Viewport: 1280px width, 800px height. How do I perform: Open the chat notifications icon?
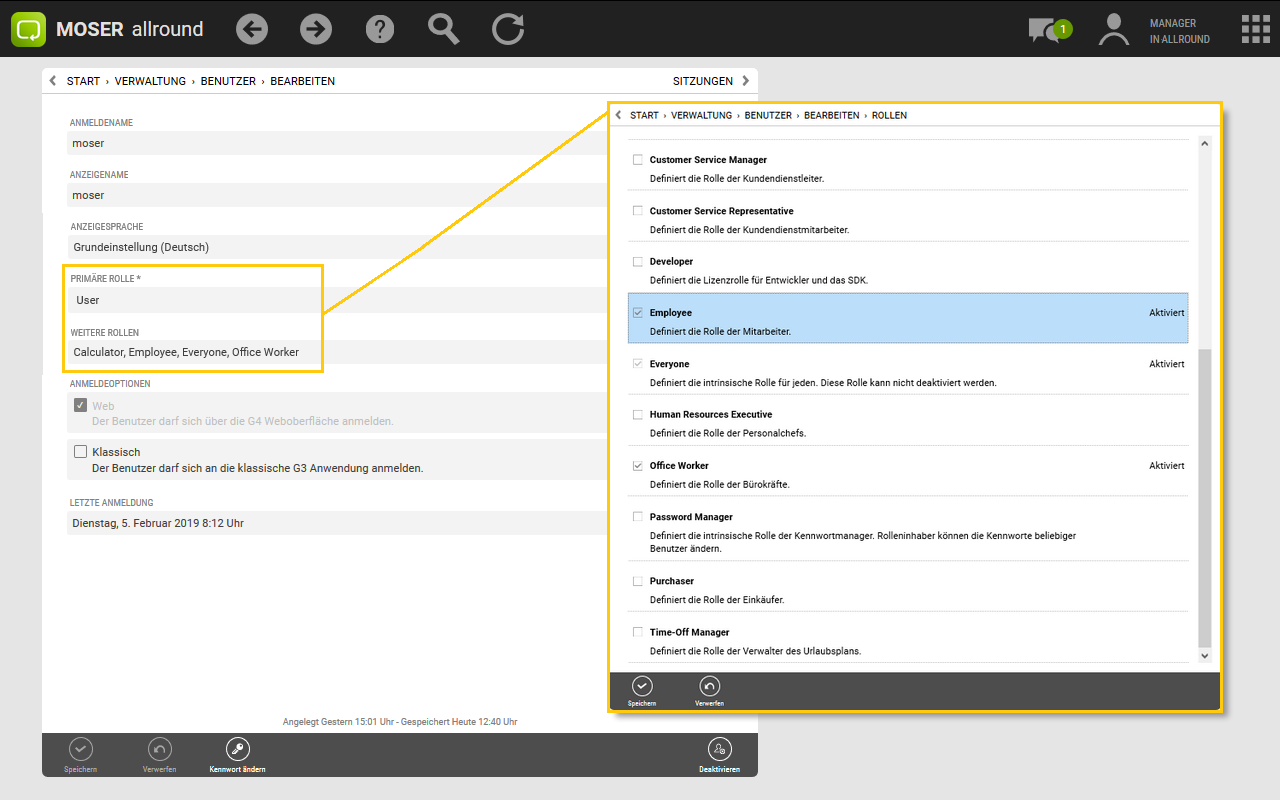pyautogui.click(x=1047, y=30)
